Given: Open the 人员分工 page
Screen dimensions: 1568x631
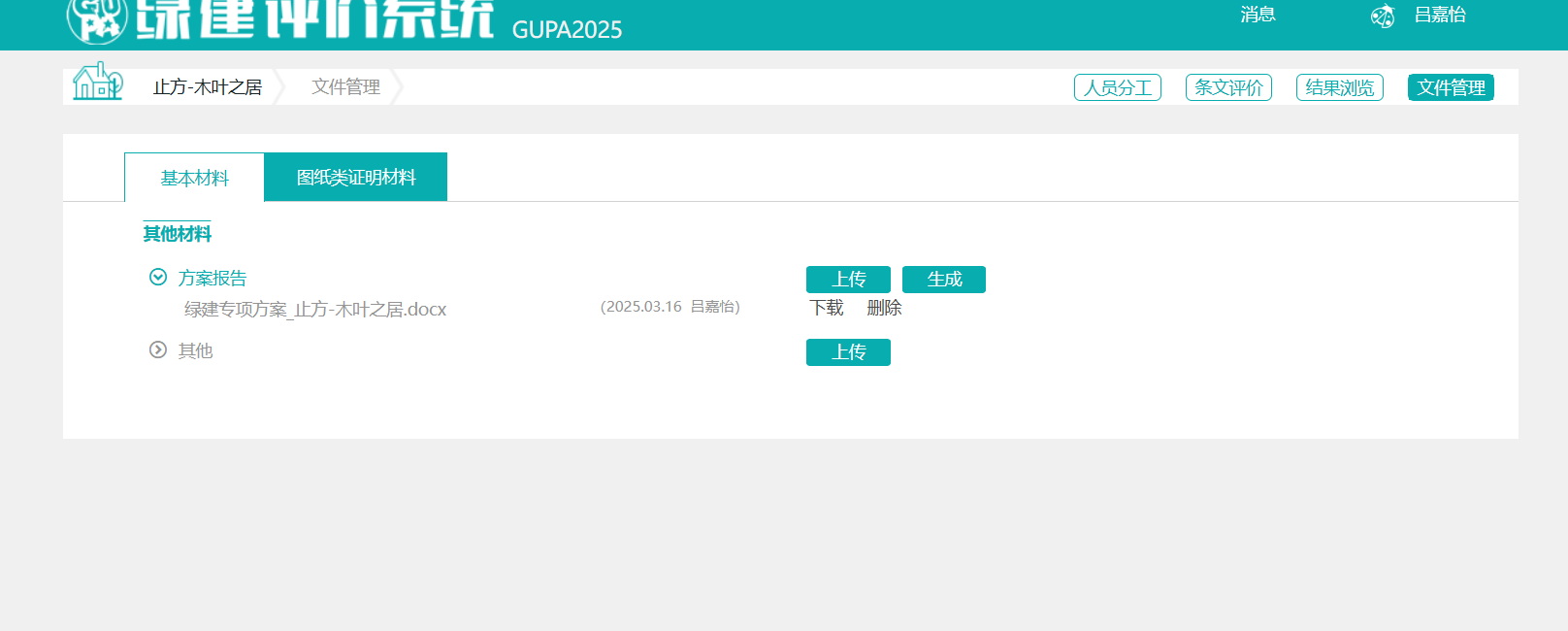Looking at the screenshot, I should pyautogui.click(x=1117, y=87).
